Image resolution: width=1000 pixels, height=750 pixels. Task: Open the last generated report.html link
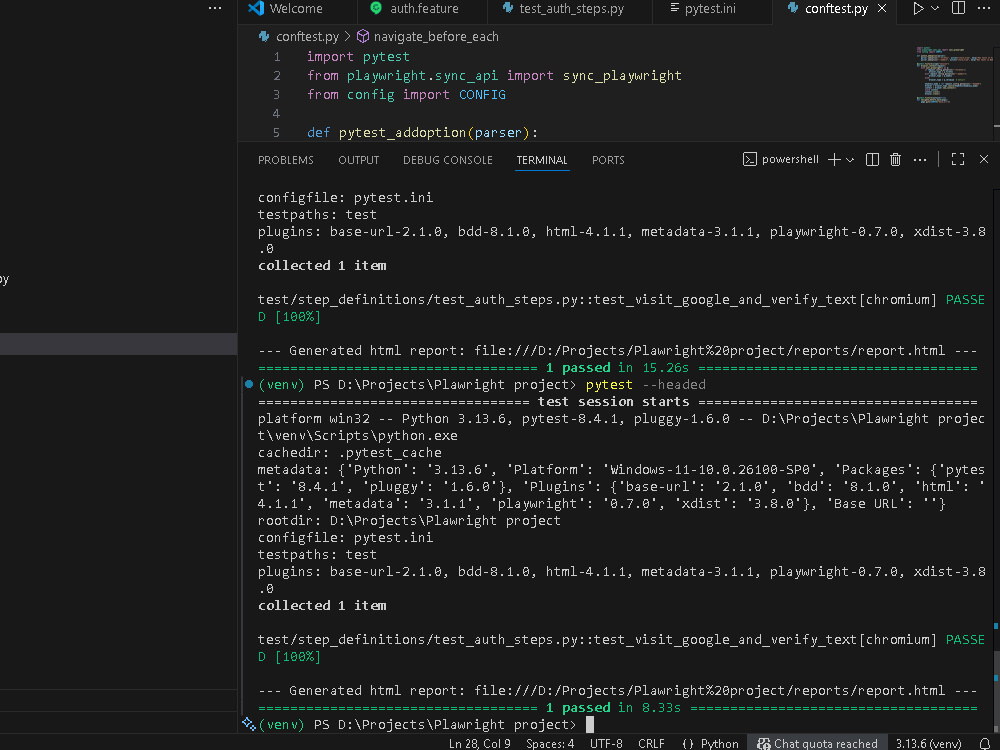tap(709, 691)
